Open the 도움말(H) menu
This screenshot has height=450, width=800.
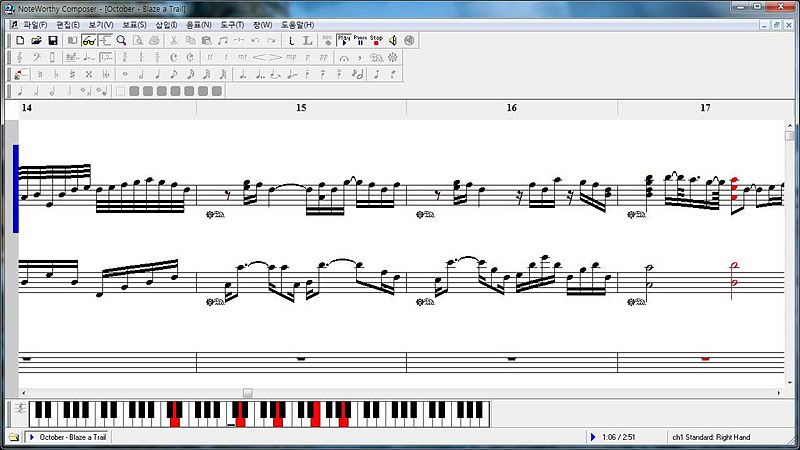coord(298,24)
